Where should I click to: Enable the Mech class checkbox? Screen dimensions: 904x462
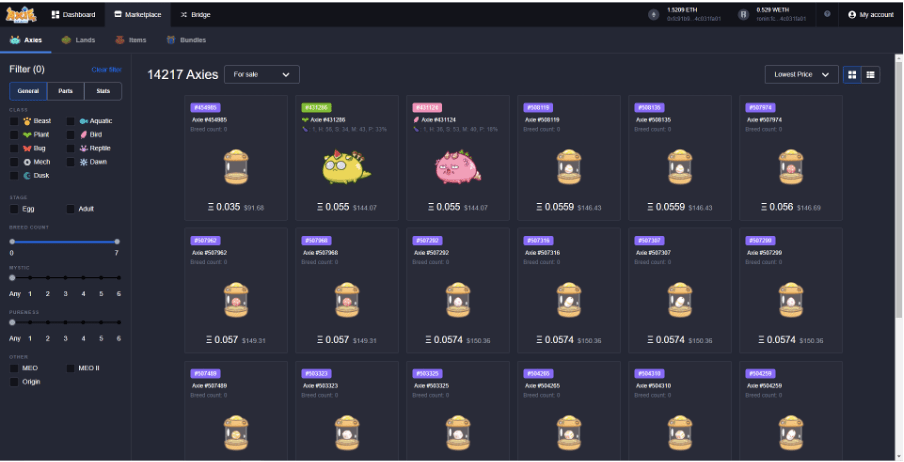(x=14, y=162)
